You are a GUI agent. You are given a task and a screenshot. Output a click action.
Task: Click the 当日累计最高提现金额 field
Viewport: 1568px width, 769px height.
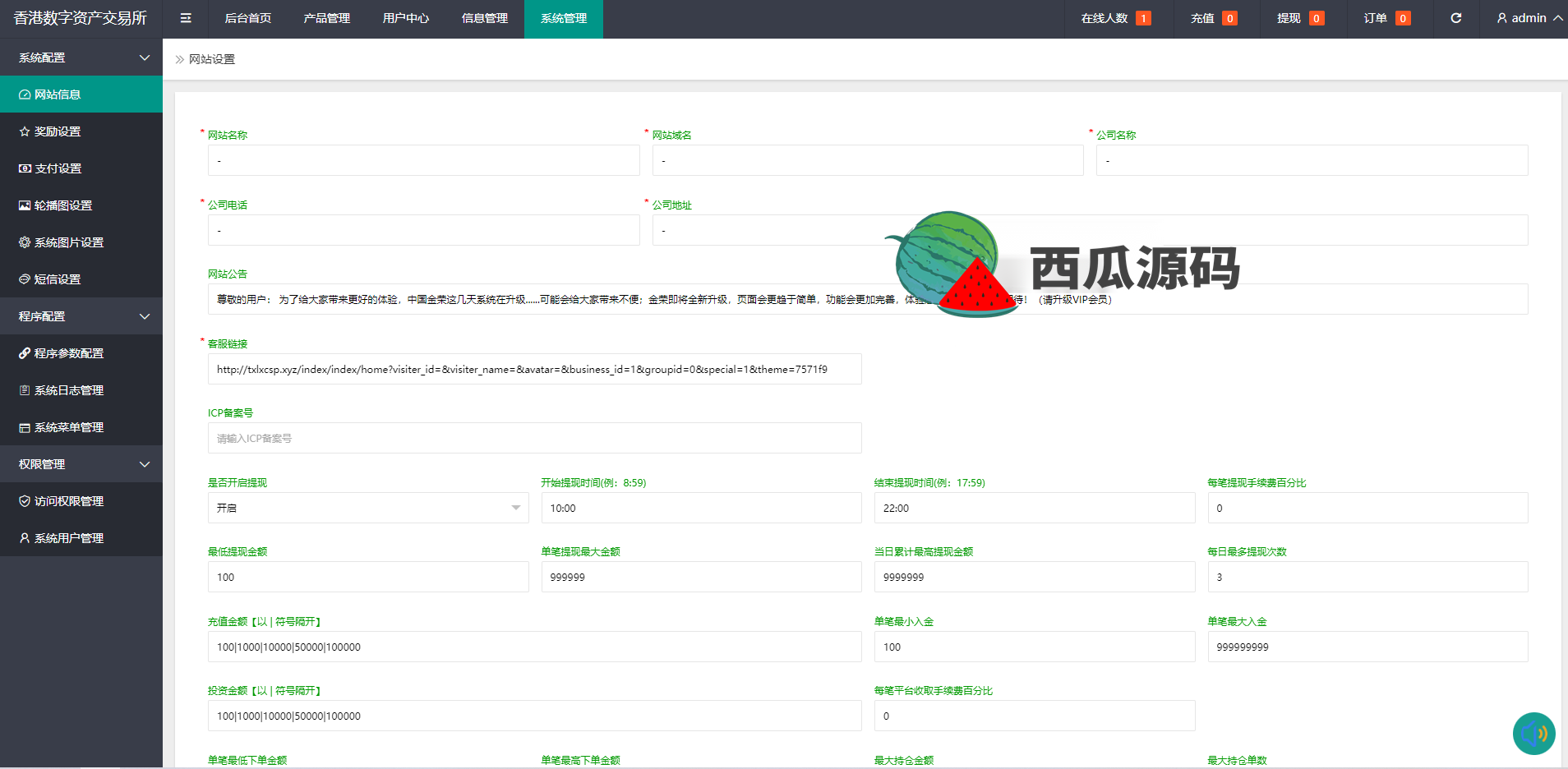click(x=1035, y=577)
